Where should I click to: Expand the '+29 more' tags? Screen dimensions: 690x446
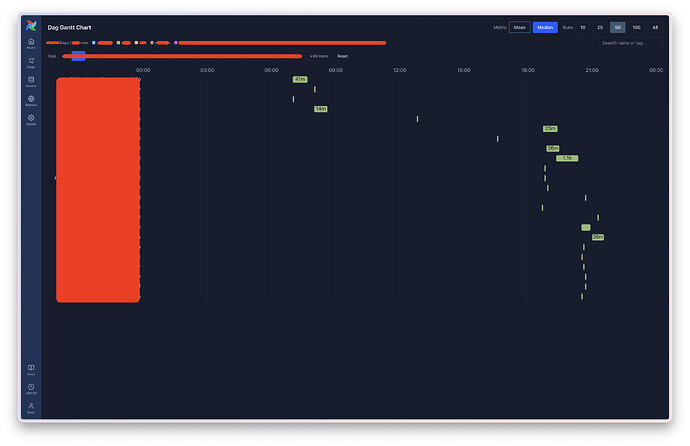(x=318, y=56)
